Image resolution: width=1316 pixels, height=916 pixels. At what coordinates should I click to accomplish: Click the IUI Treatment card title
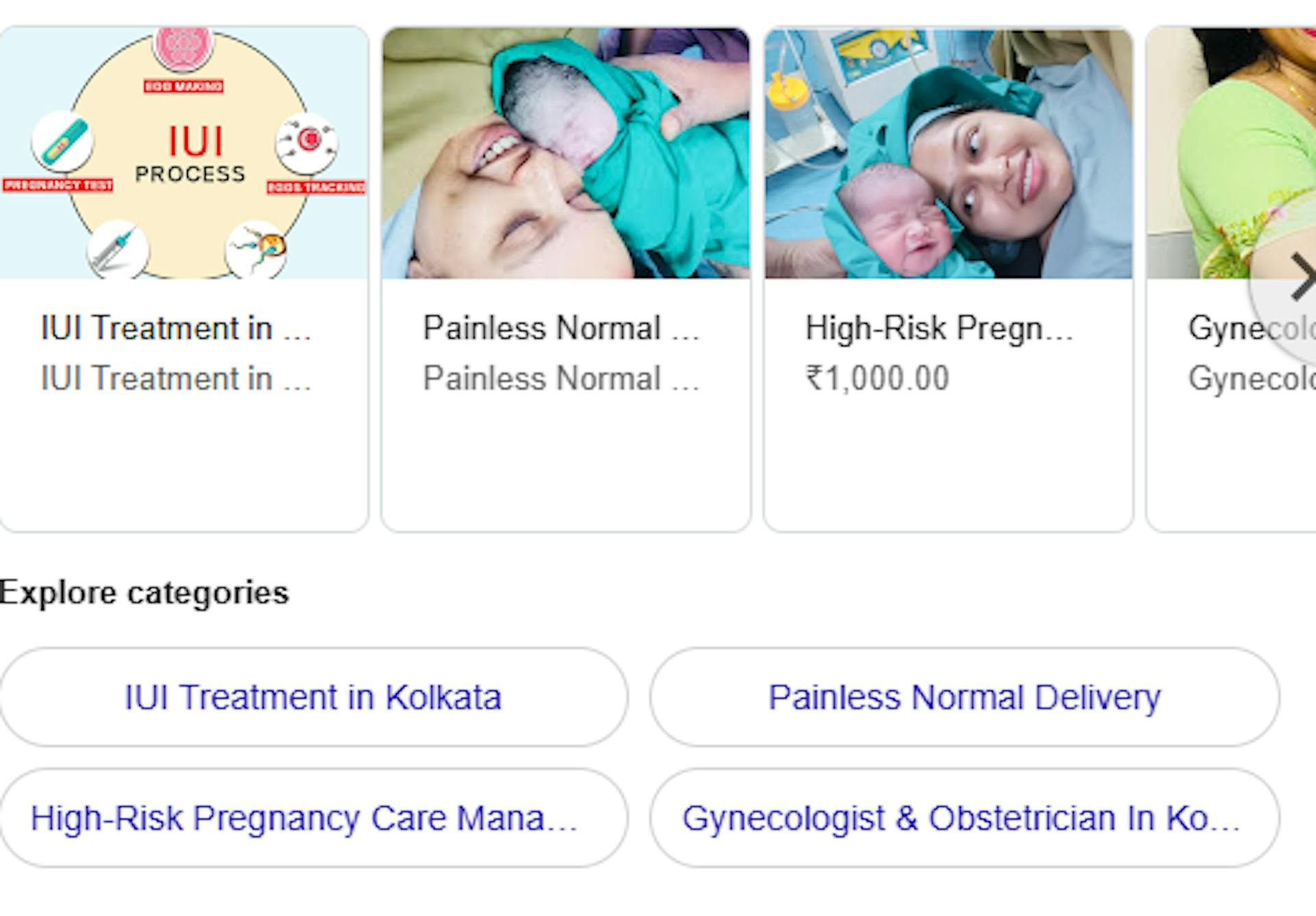[x=176, y=328]
